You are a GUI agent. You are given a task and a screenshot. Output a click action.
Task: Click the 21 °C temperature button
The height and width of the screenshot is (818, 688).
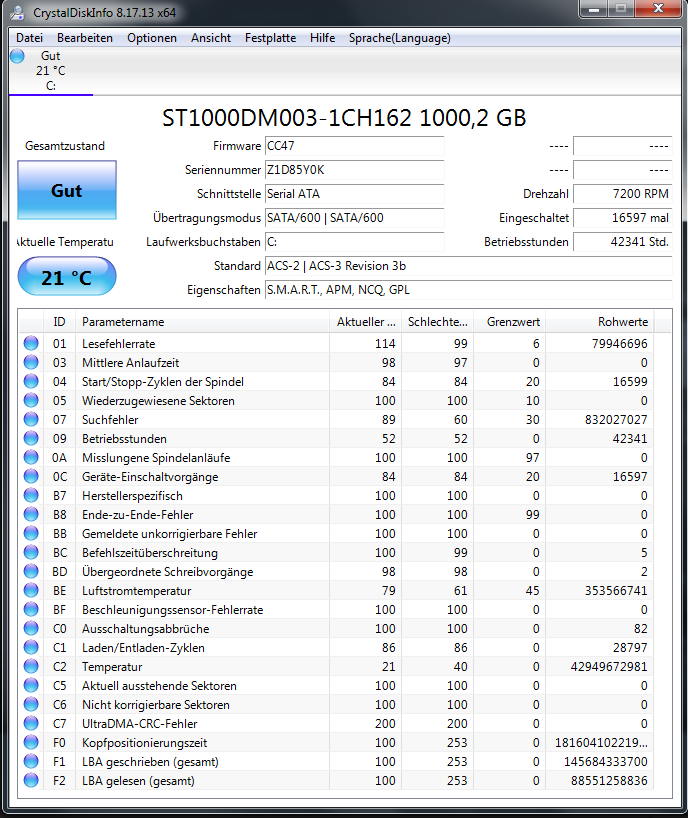point(67,276)
